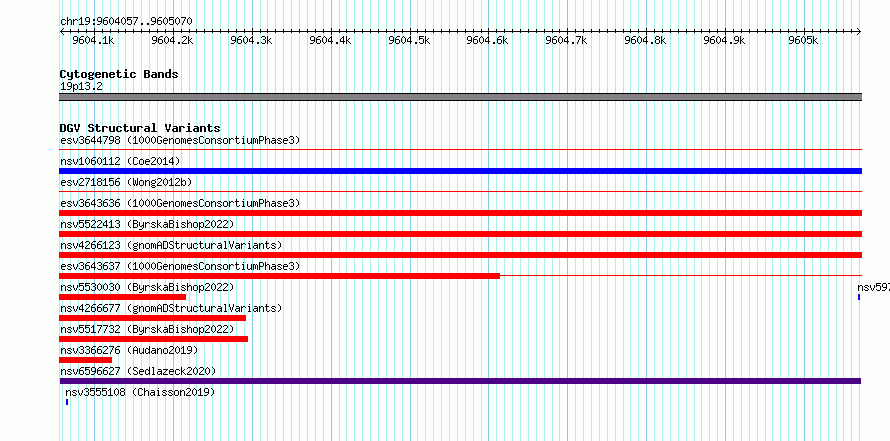This screenshot has height=441, width=890.
Task: Select the thin red esv2718156 feature line
Action: pyautogui.click(x=460, y=192)
